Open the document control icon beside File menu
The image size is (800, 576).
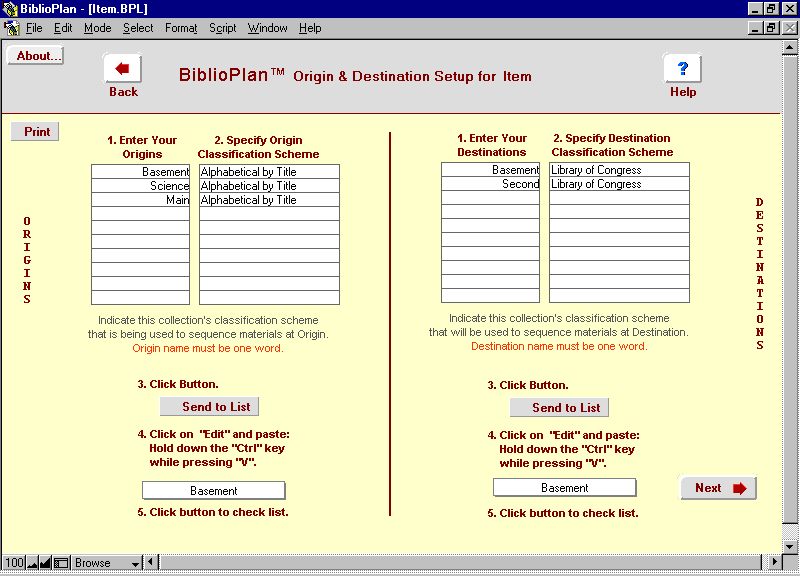(12, 28)
